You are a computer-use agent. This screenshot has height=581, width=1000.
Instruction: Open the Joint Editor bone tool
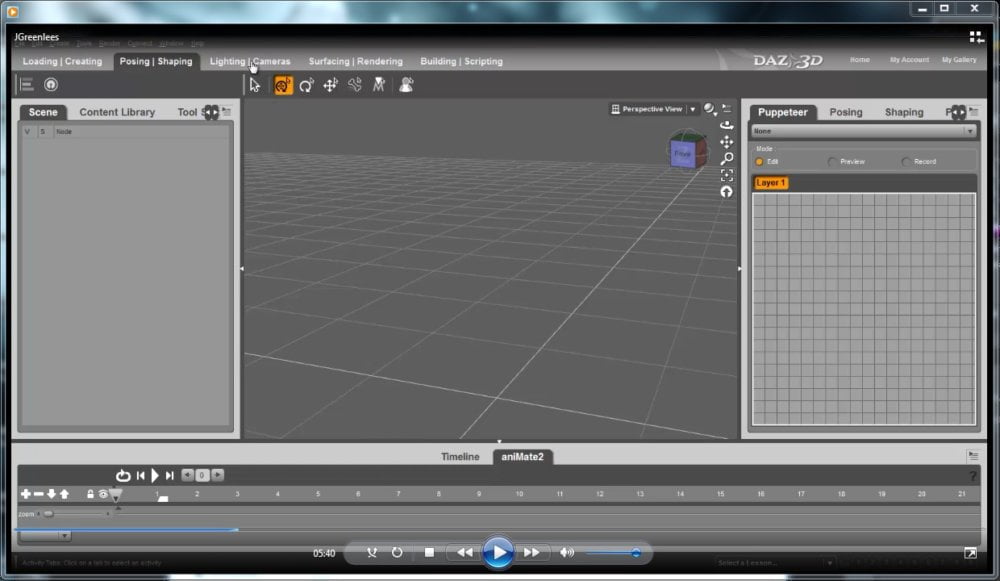(x=356, y=84)
